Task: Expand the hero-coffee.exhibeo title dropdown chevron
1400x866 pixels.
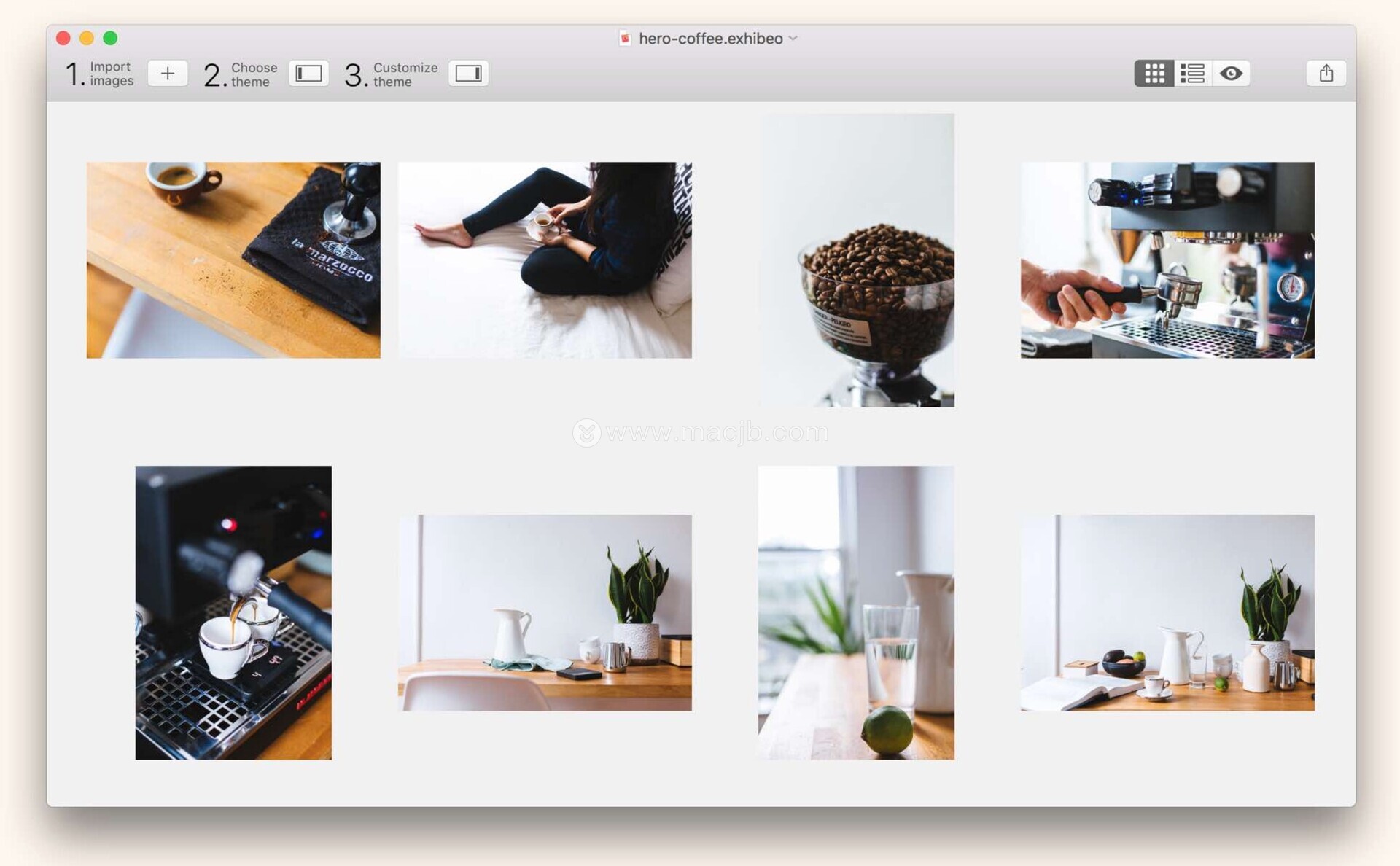Action: 793,38
